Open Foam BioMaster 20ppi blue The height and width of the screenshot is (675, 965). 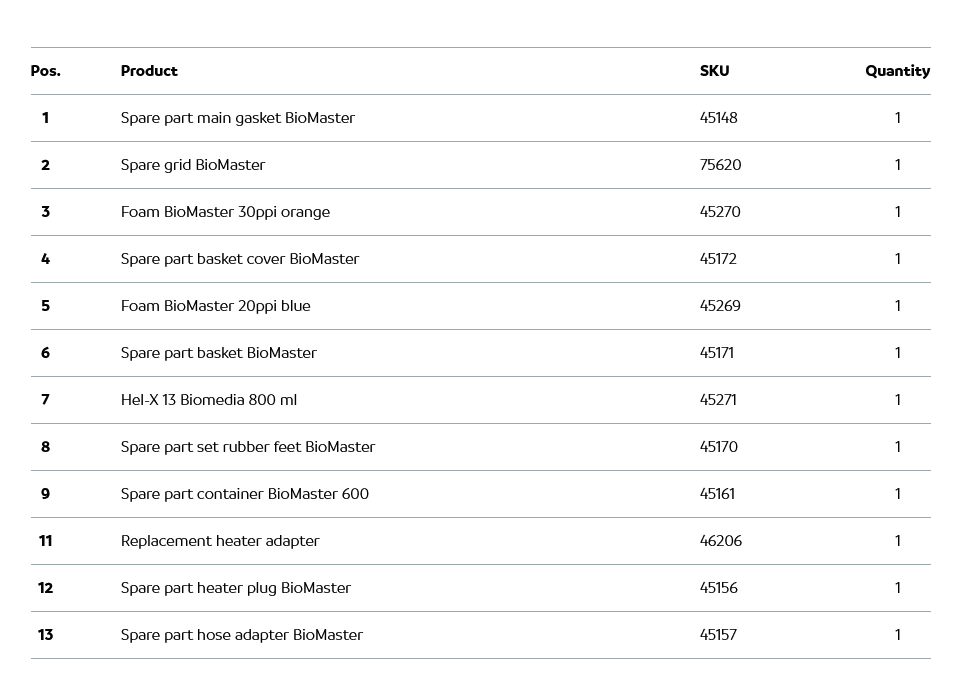tap(215, 306)
